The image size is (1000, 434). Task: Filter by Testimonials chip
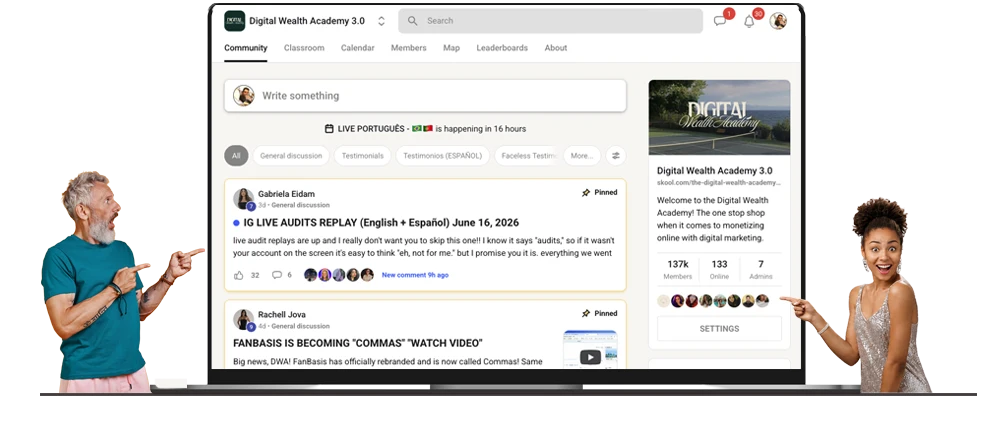[362, 156]
